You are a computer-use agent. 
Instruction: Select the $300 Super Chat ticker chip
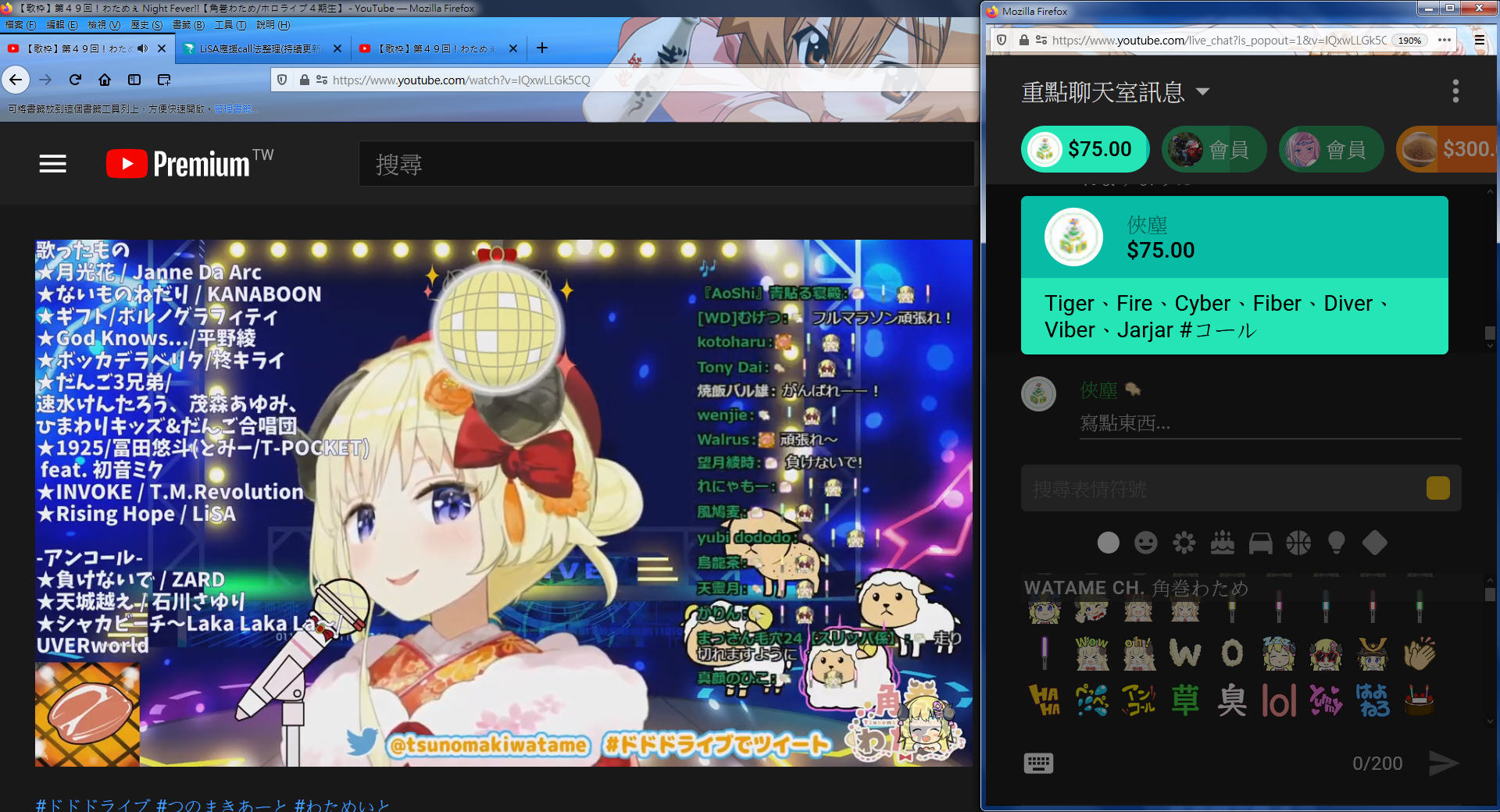(1446, 148)
